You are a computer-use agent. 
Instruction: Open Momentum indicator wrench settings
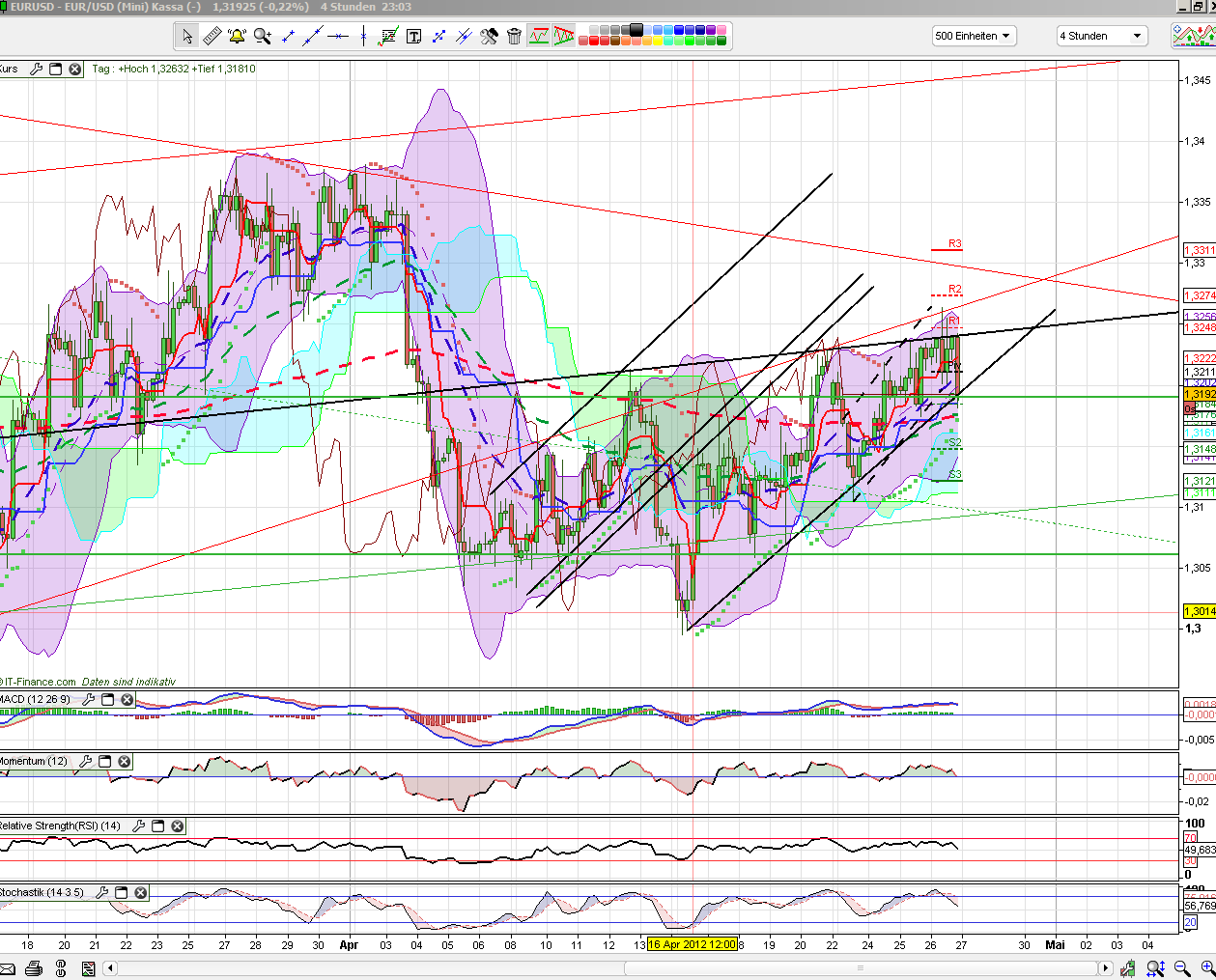[86, 762]
